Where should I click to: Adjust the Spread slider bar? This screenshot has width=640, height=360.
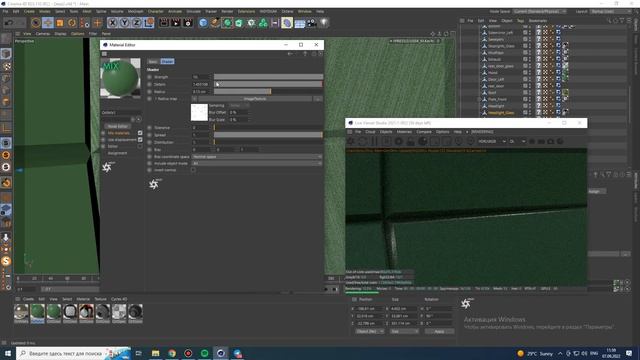[268, 135]
